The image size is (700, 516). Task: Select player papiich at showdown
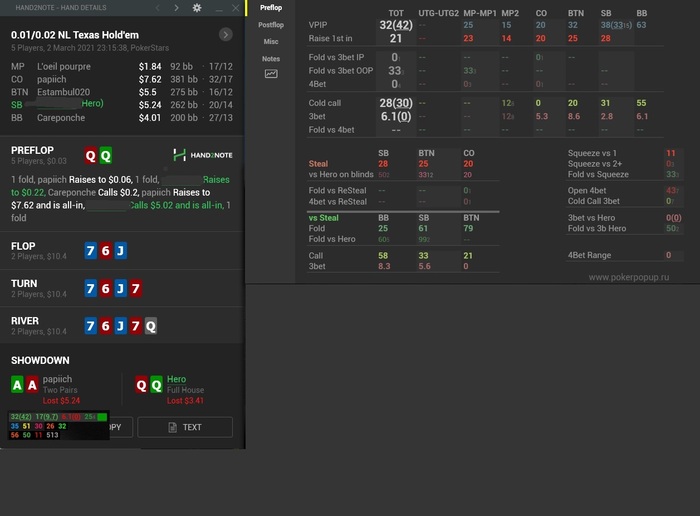(x=57, y=379)
